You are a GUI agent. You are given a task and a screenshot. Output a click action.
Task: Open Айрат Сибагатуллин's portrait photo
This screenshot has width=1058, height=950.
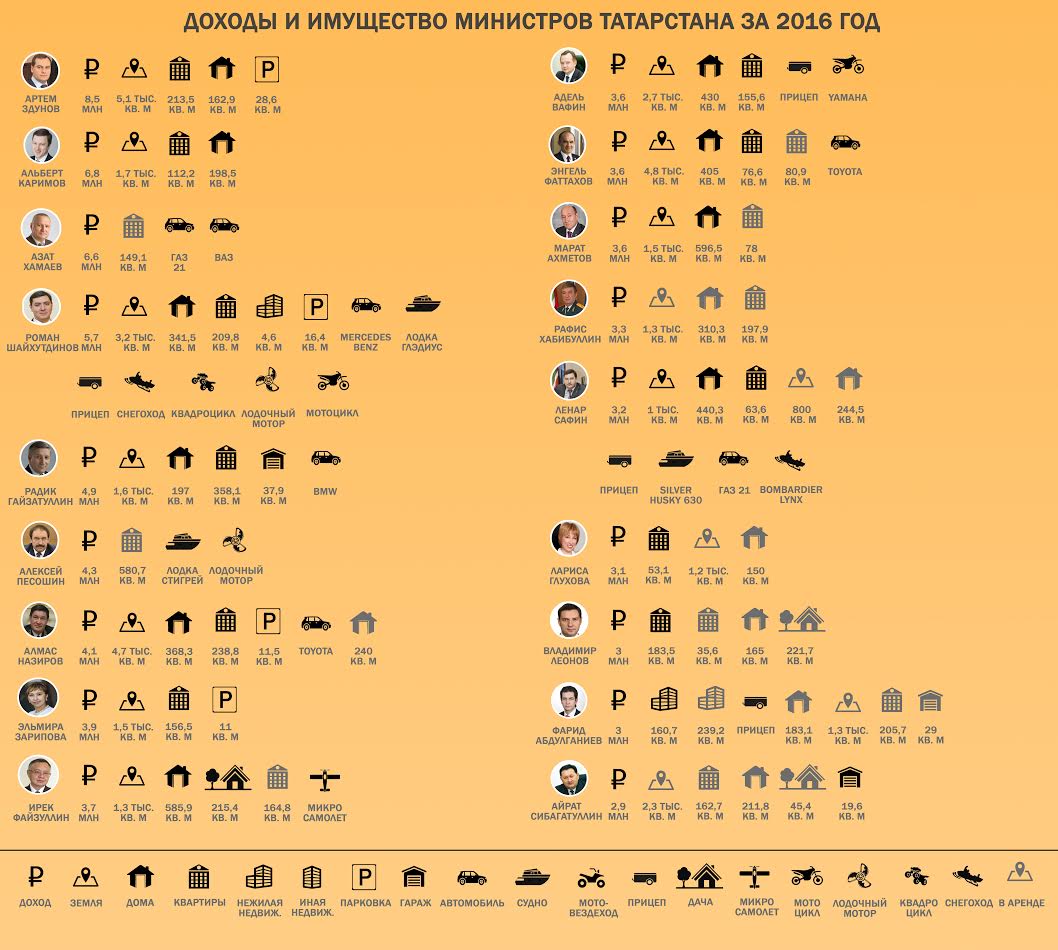click(x=569, y=778)
